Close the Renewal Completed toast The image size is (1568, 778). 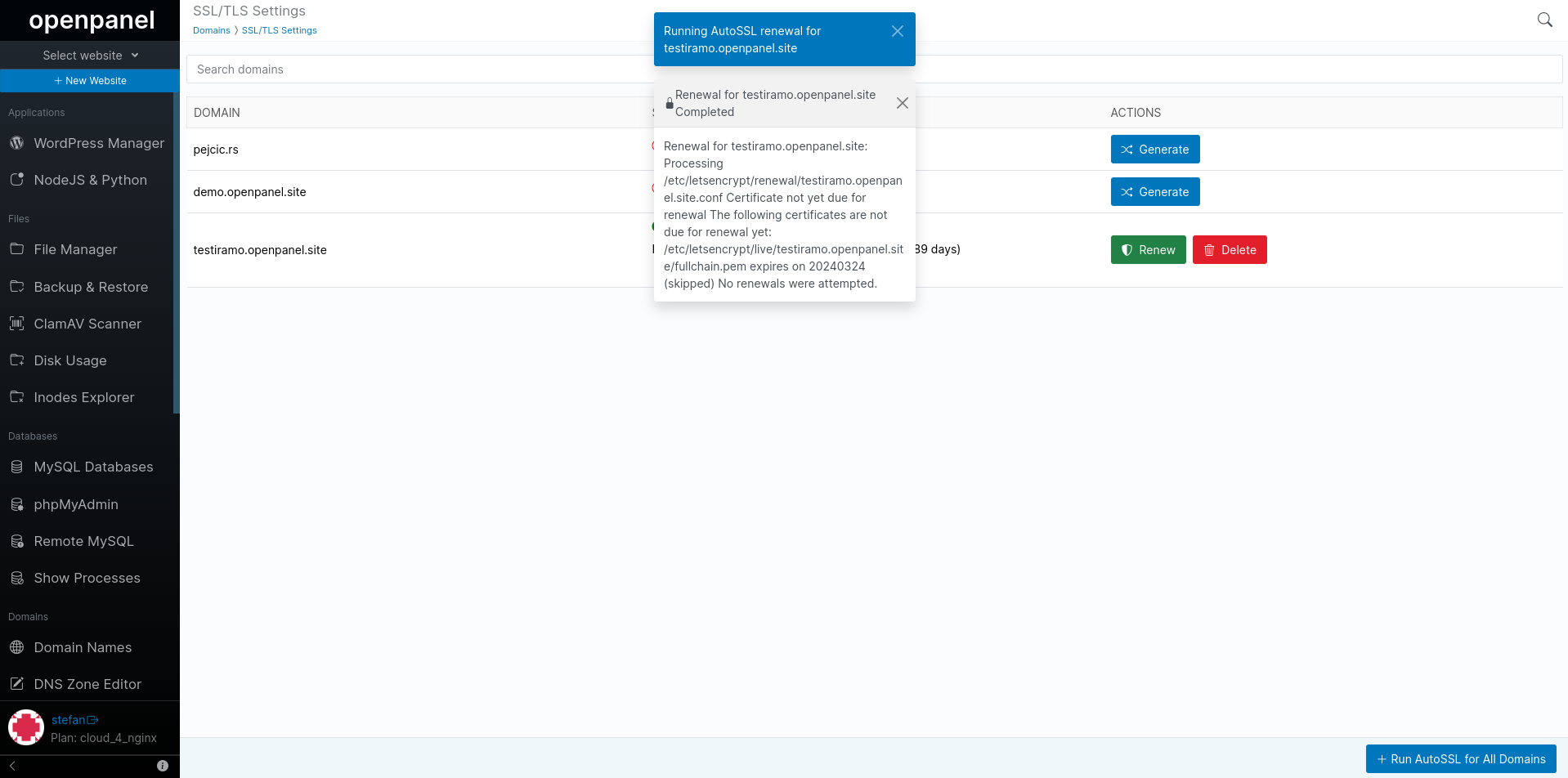(903, 103)
